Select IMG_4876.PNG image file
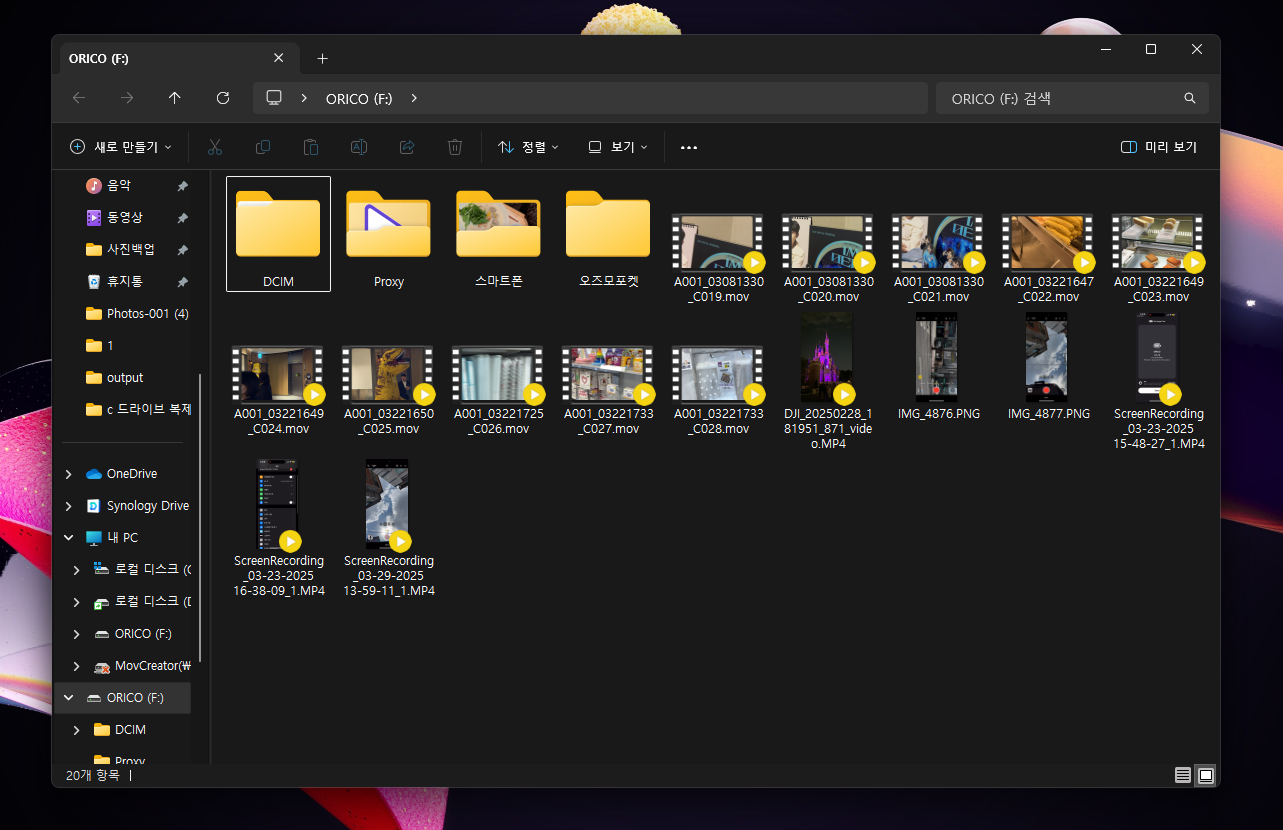1283x830 pixels. point(938,366)
